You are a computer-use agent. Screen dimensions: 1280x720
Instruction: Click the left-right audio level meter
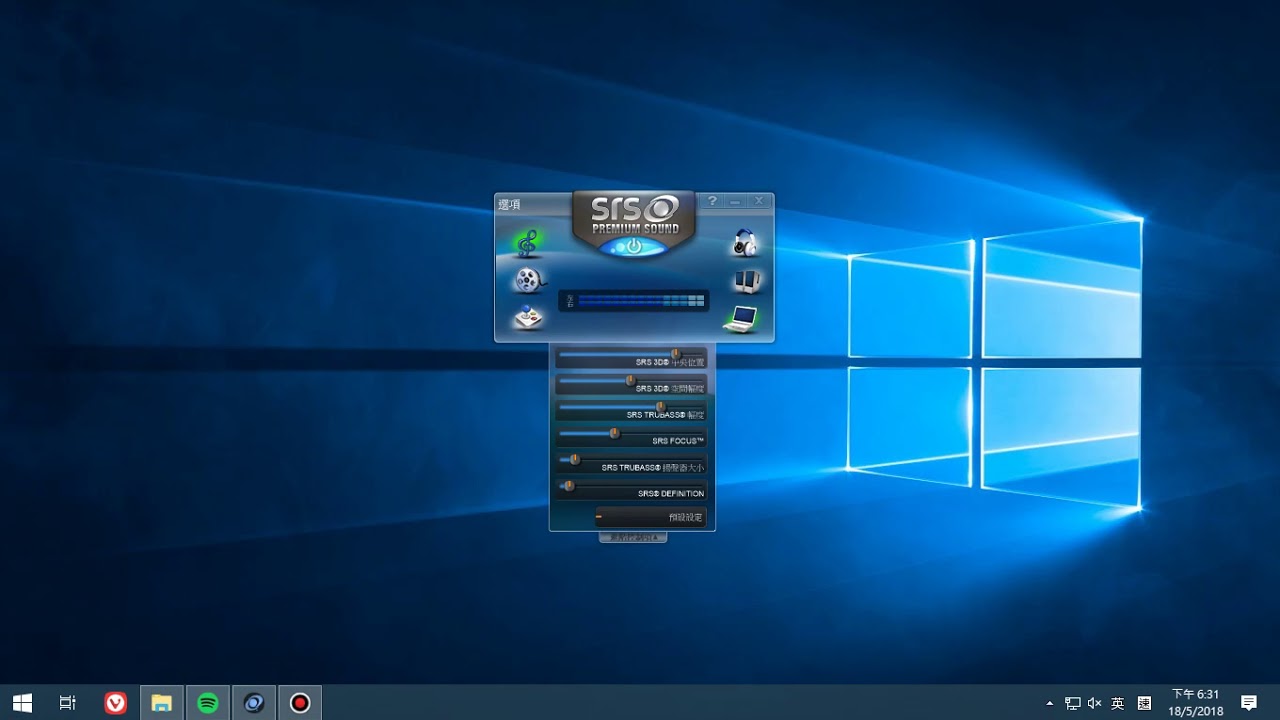pyautogui.click(x=633, y=300)
